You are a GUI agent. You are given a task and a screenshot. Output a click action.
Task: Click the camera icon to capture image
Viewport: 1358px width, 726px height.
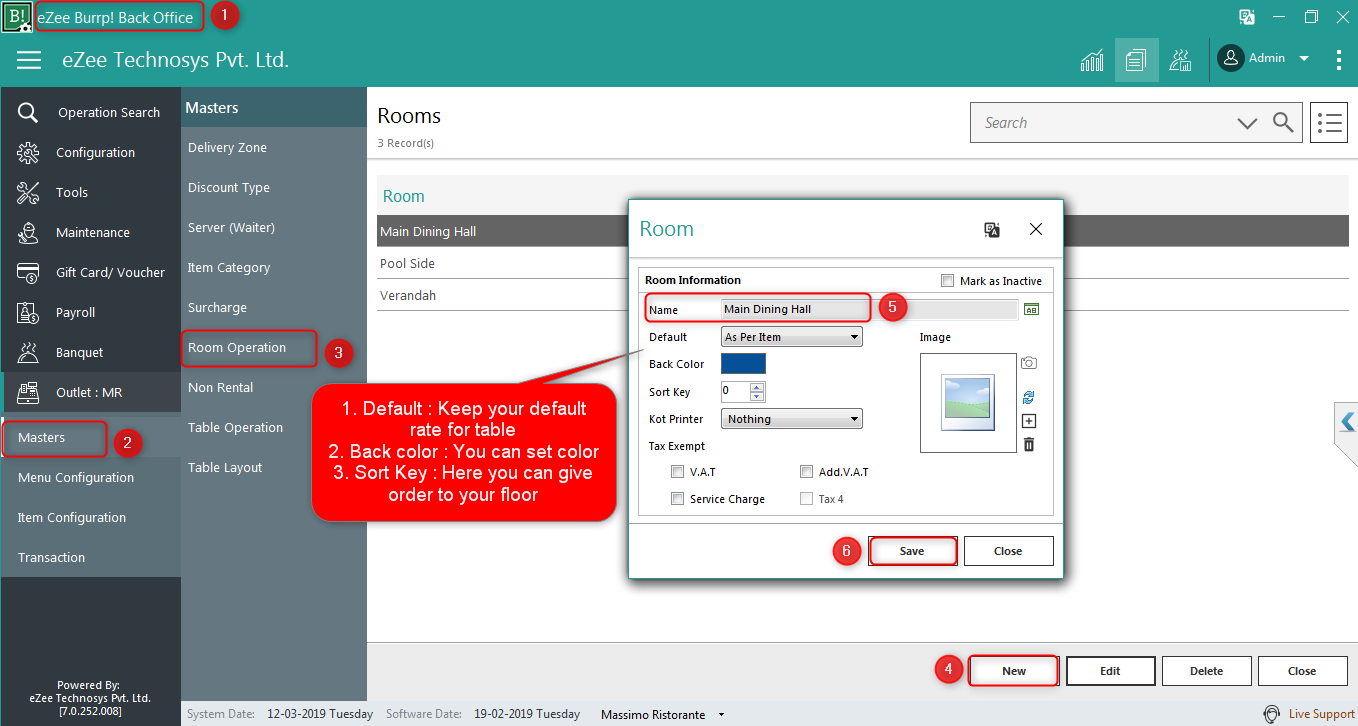1029,363
